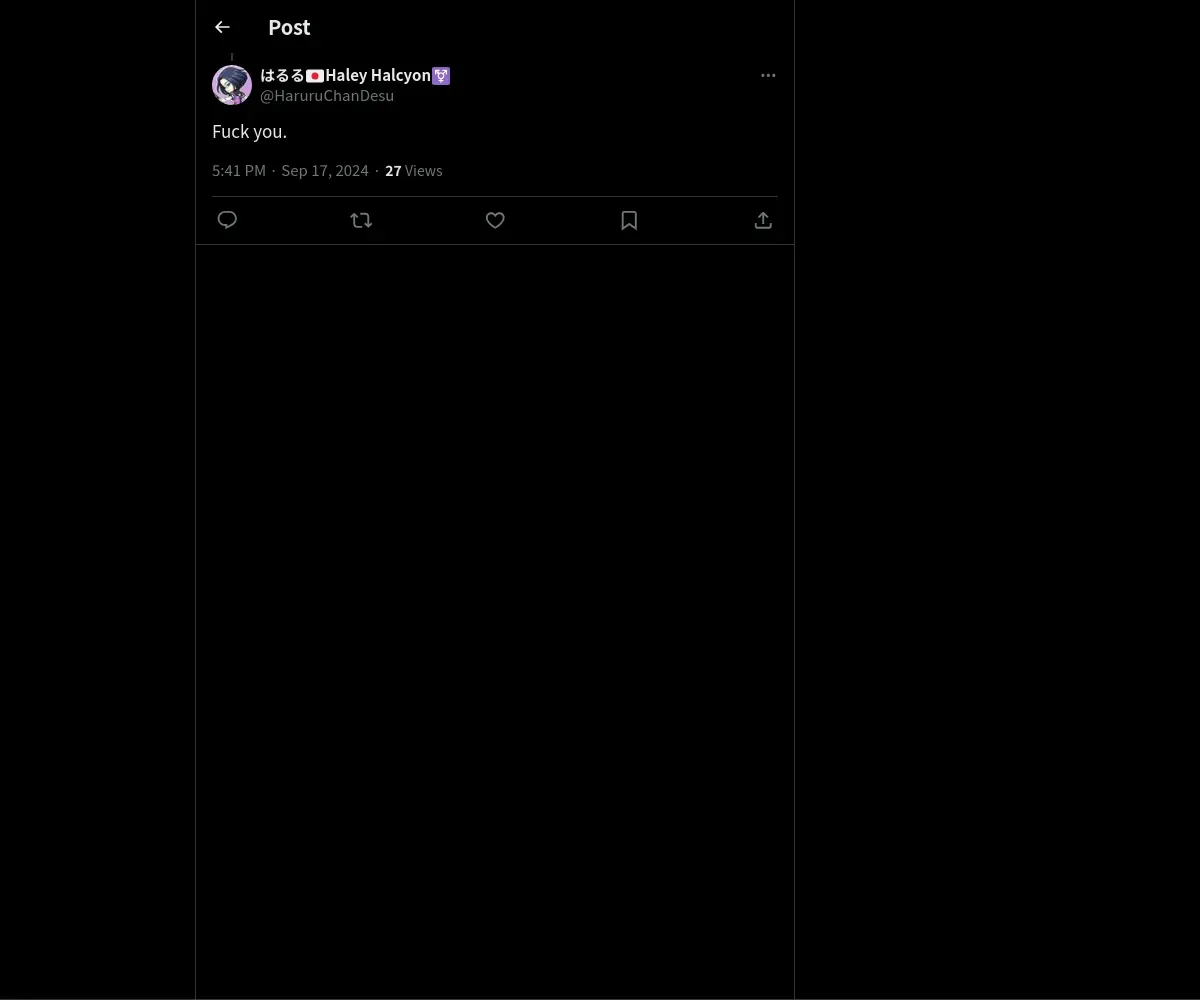Click the Japanese name text はるる
The image size is (1200, 1000).
[282, 76]
